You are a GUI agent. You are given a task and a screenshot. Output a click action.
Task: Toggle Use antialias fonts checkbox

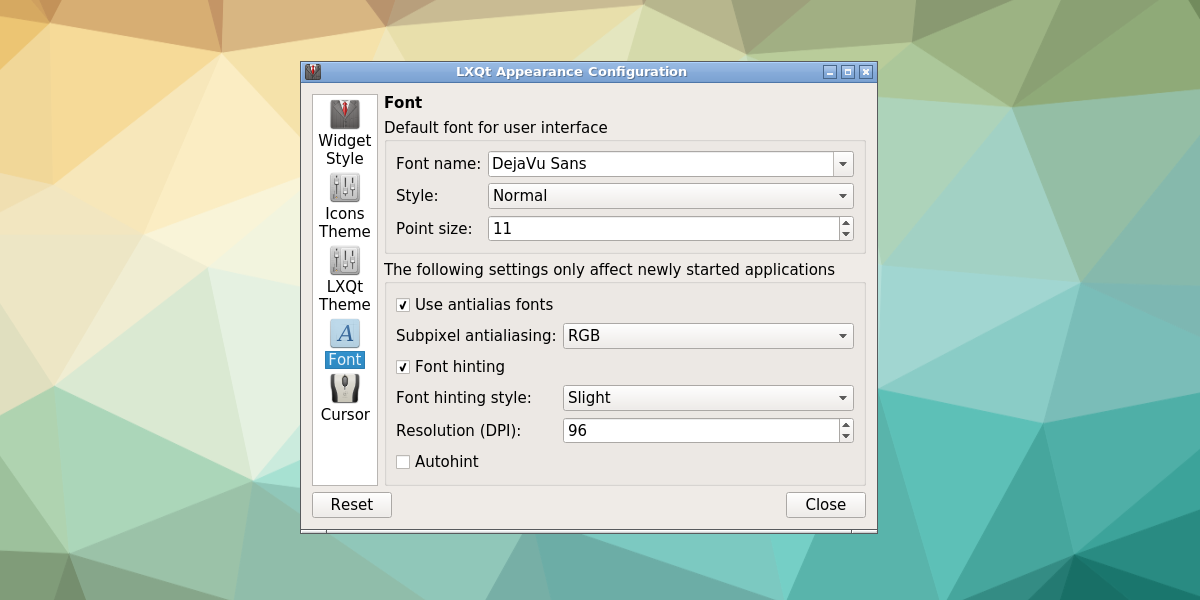tap(403, 305)
